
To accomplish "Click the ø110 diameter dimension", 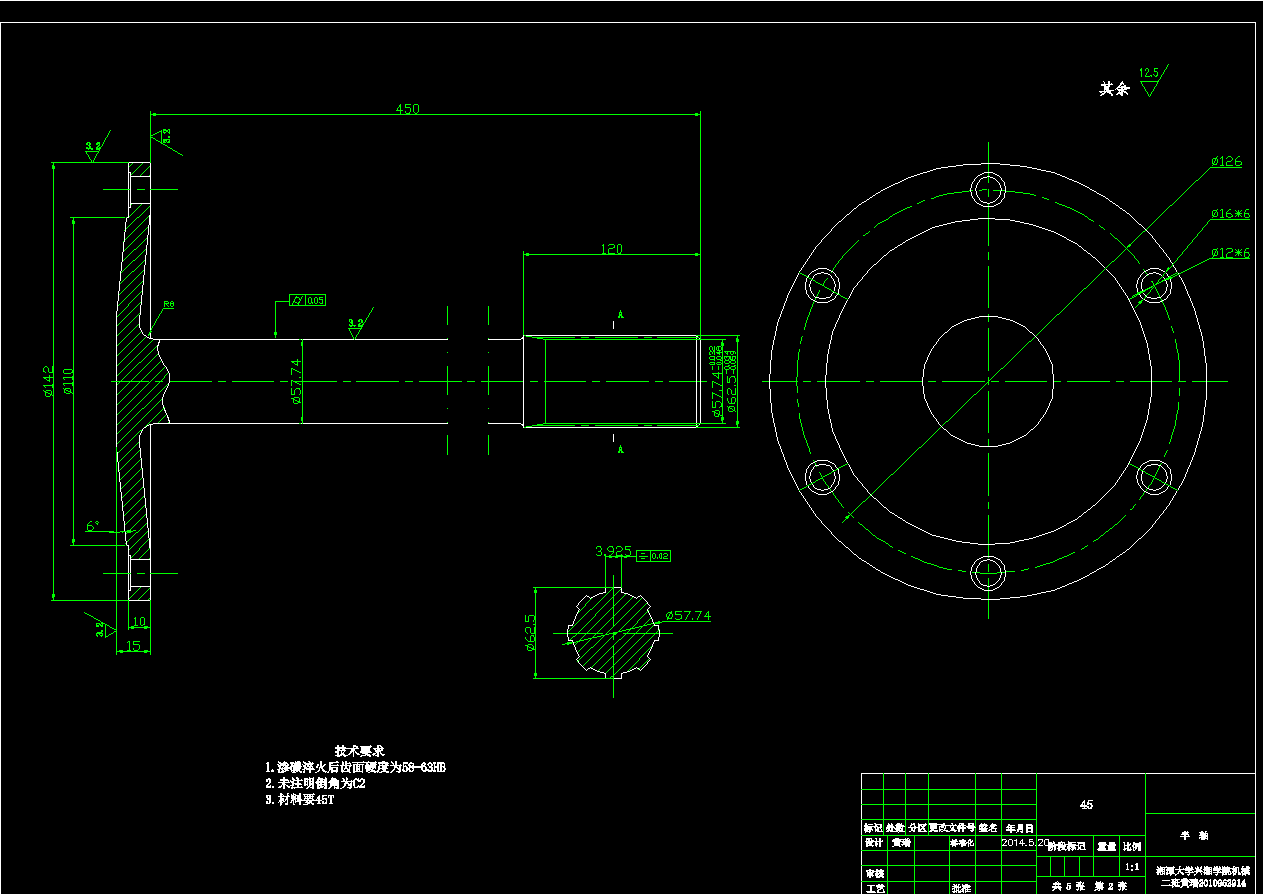I will click(x=68, y=381).
